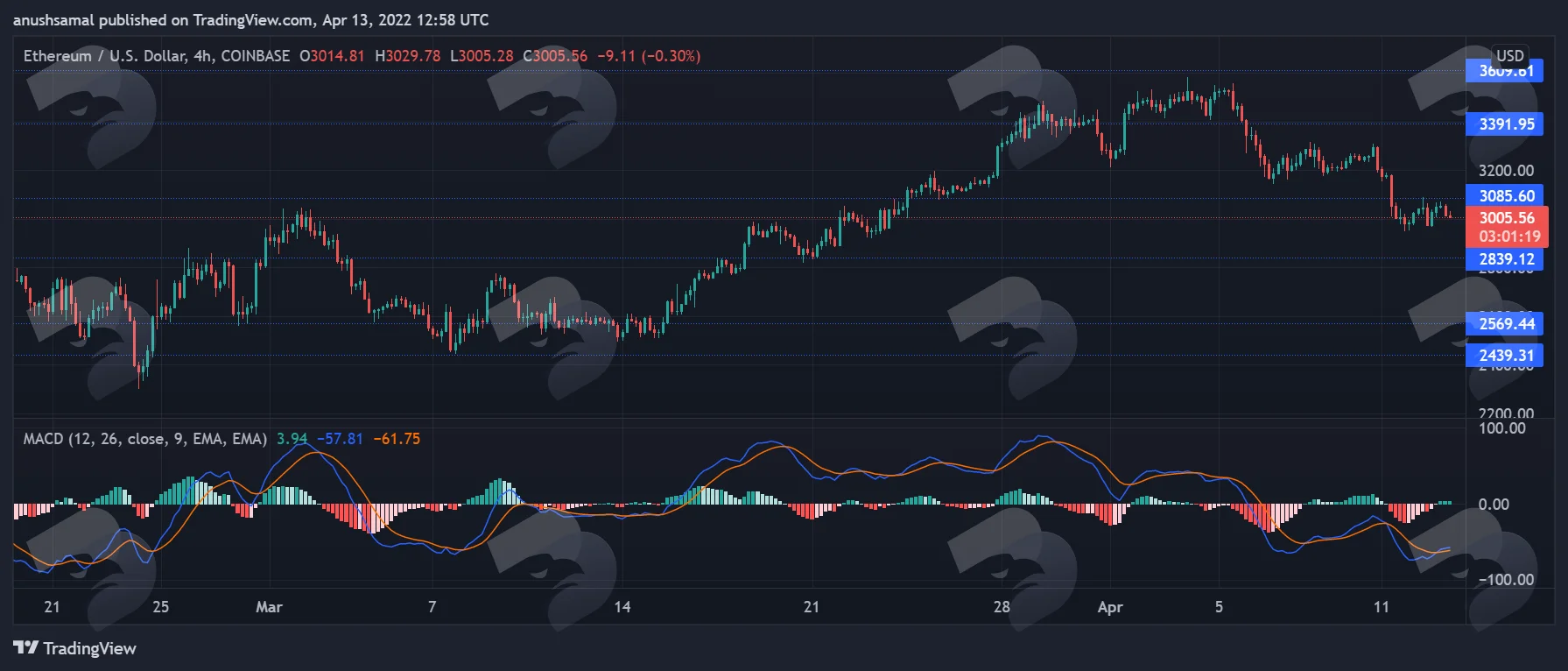This screenshot has height=671, width=1568.
Task: Click the TradingView wordmark text
Action: [x=90, y=648]
